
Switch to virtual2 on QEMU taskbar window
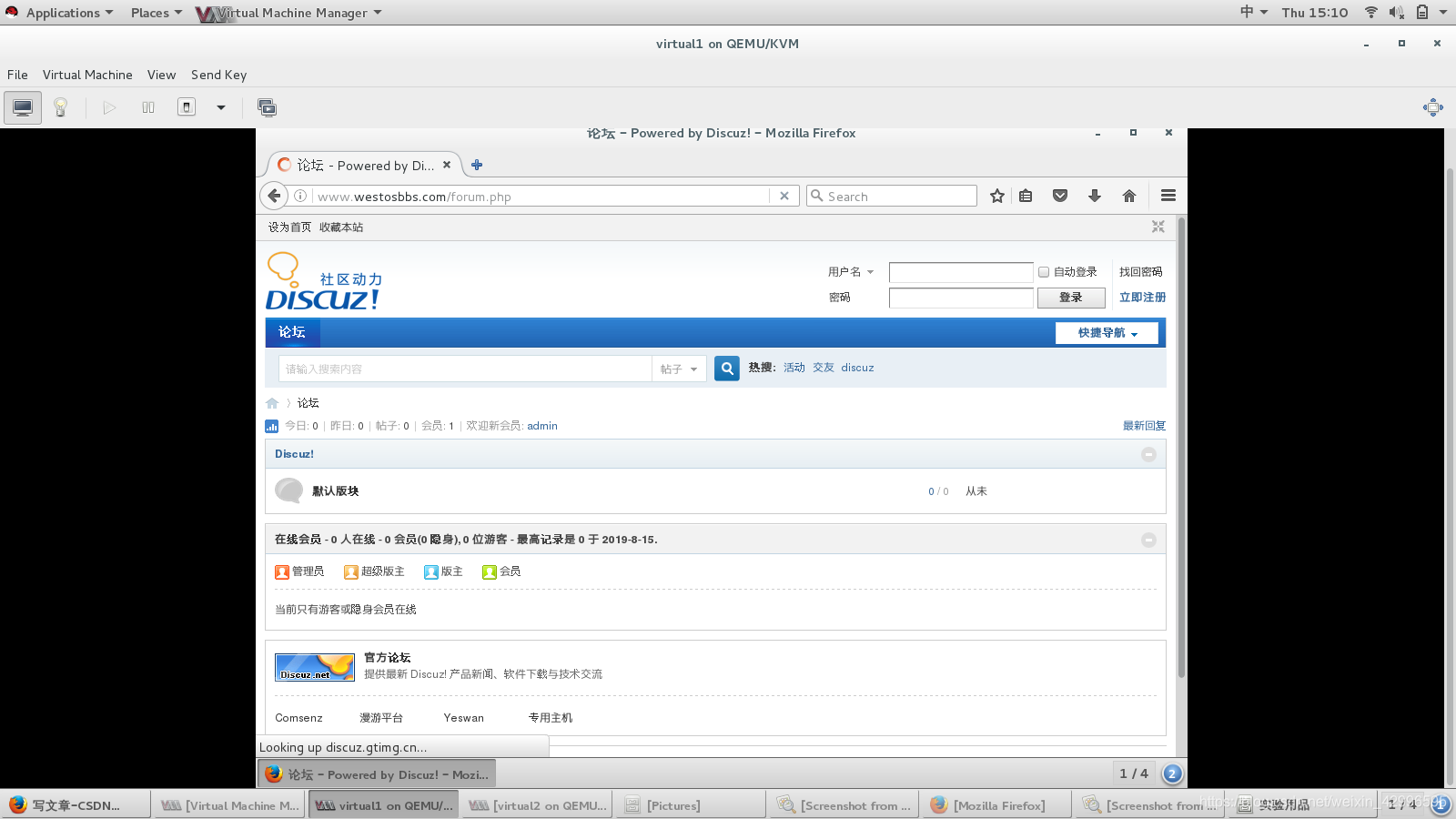click(536, 805)
